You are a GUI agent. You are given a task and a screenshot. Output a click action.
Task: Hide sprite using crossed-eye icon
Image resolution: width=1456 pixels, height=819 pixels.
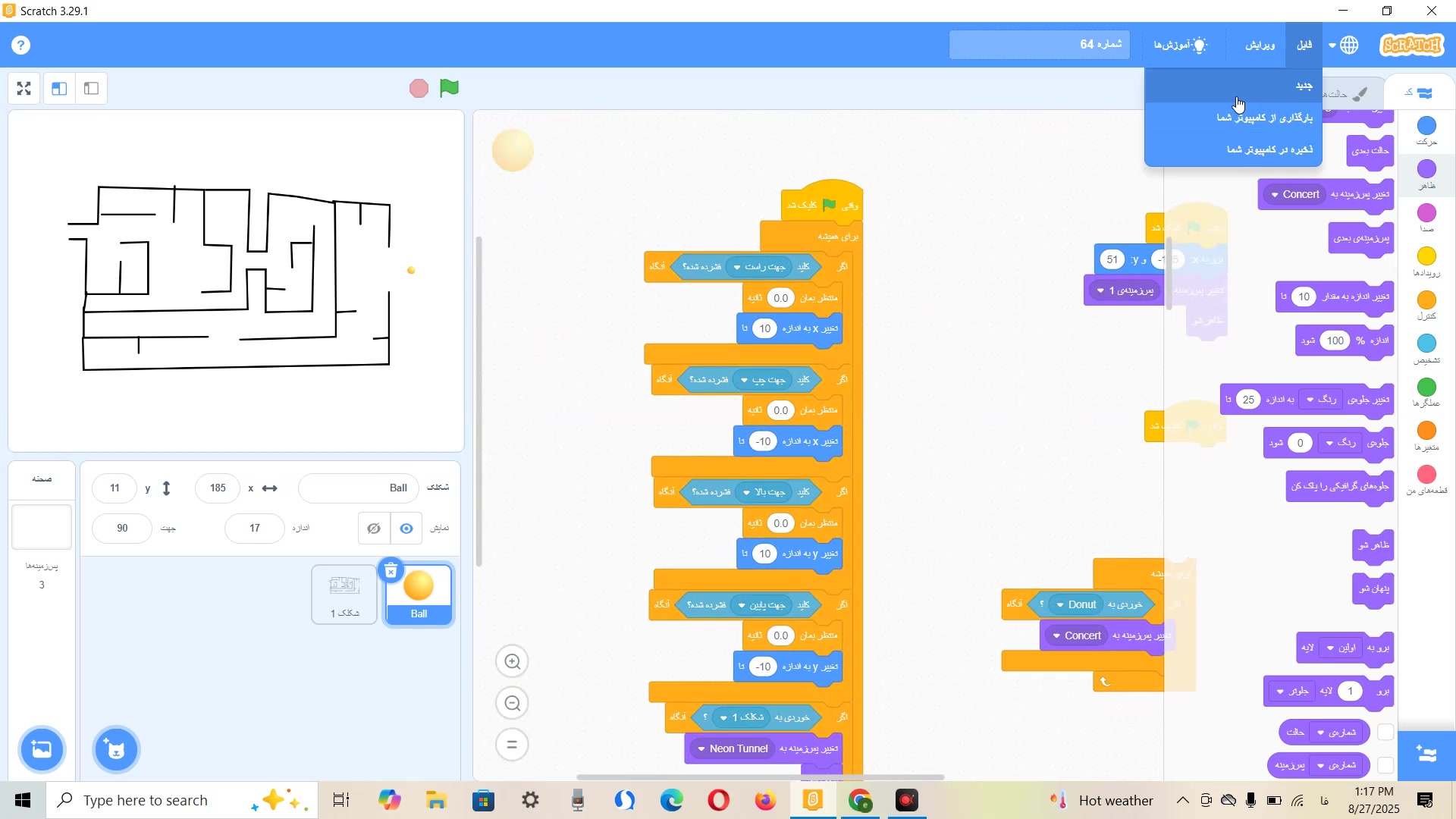(x=374, y=529)
